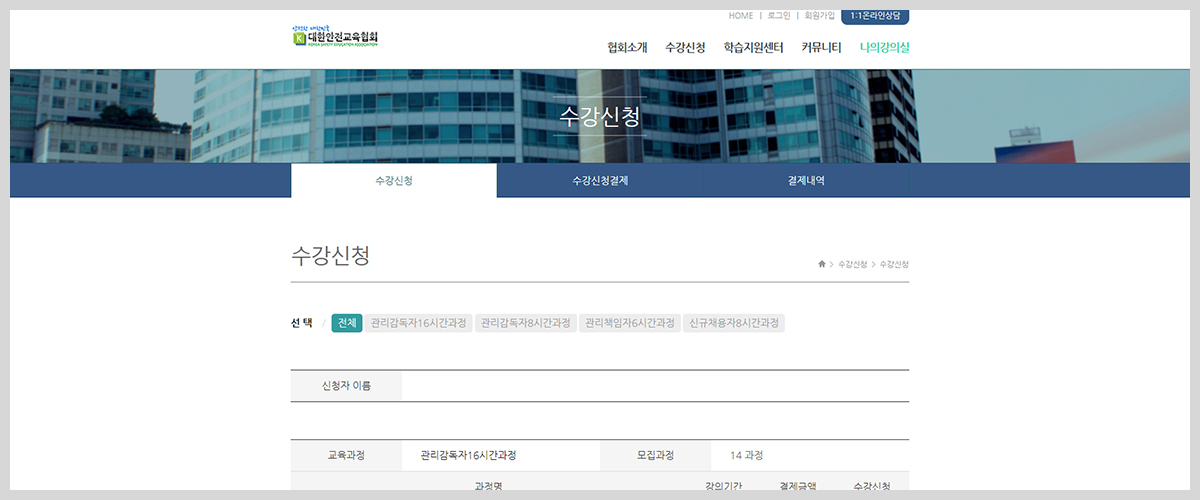Select 수강신청 in the main navigation
Screen dimensions: 1200x500
[685, 47]
